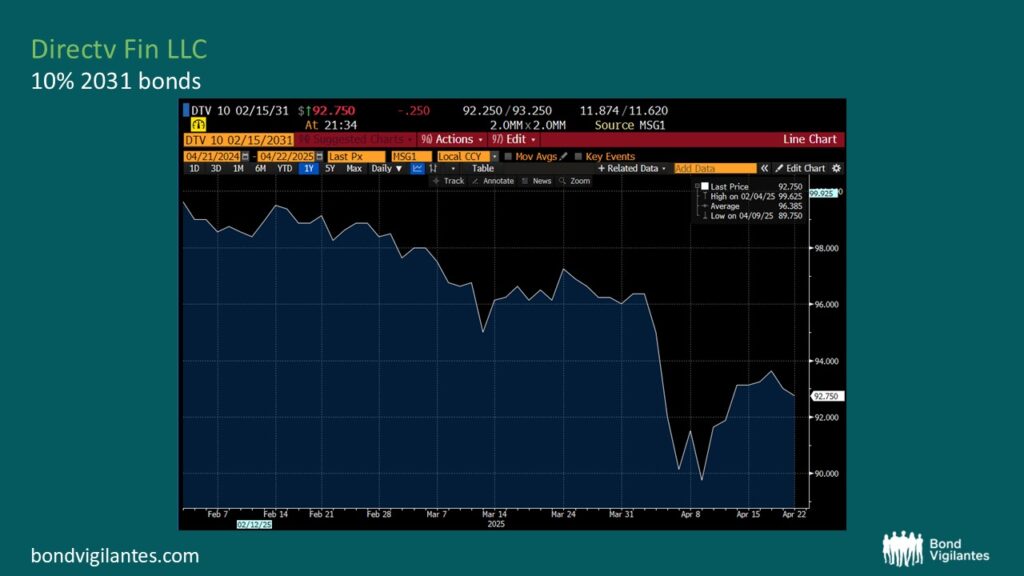Click the Mov Avgs pencil edit icon
The height and width of the screenshot is (576, 1024).
click(x=564, y=156)
